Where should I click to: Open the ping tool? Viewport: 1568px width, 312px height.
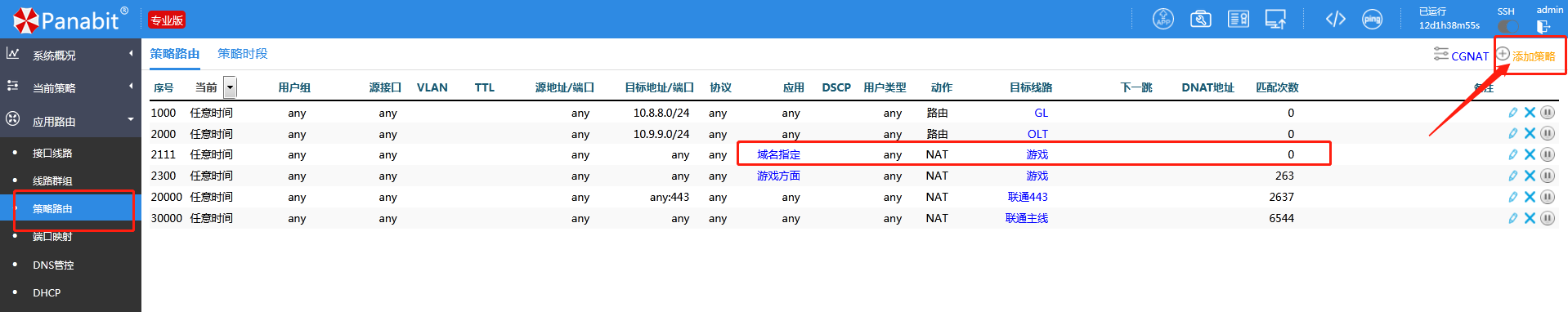(1373, 19)
